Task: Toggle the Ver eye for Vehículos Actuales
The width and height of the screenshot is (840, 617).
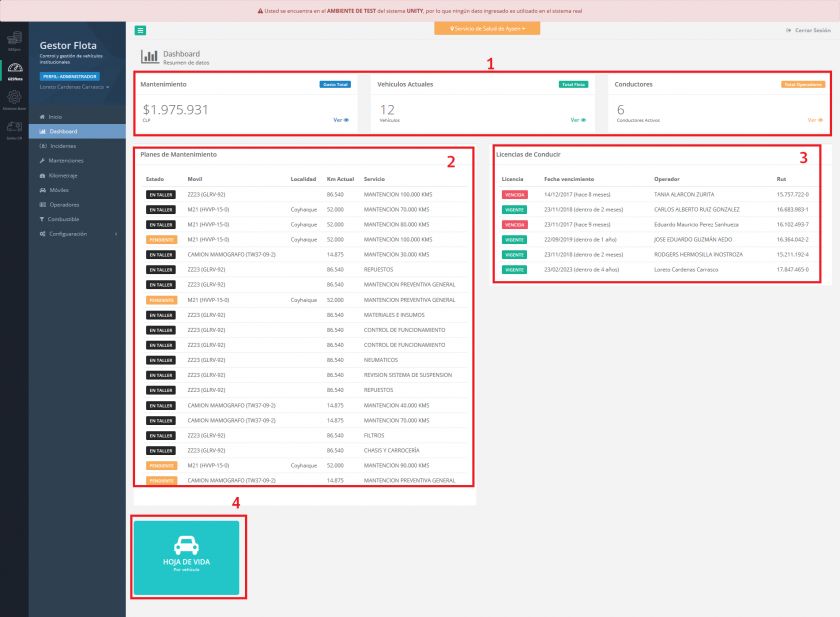Action: pos(578,119)
